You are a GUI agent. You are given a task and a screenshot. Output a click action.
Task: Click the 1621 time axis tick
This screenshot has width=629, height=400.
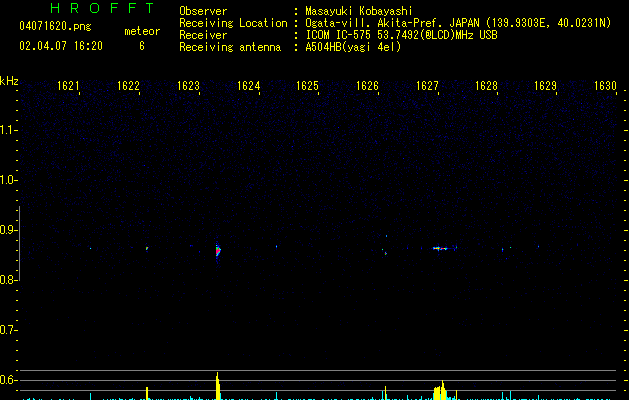(68, 86)
